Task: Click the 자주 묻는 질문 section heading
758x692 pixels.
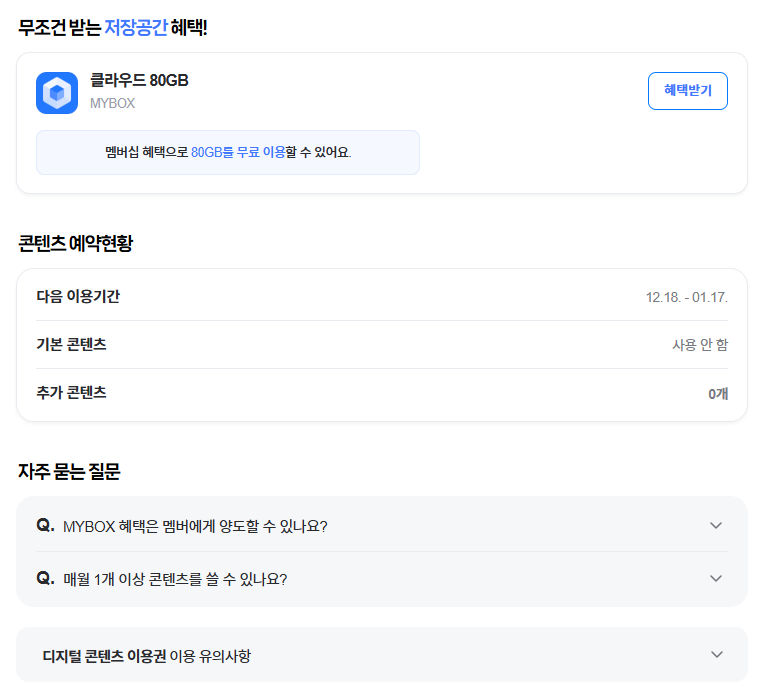Action: point(69,471)
